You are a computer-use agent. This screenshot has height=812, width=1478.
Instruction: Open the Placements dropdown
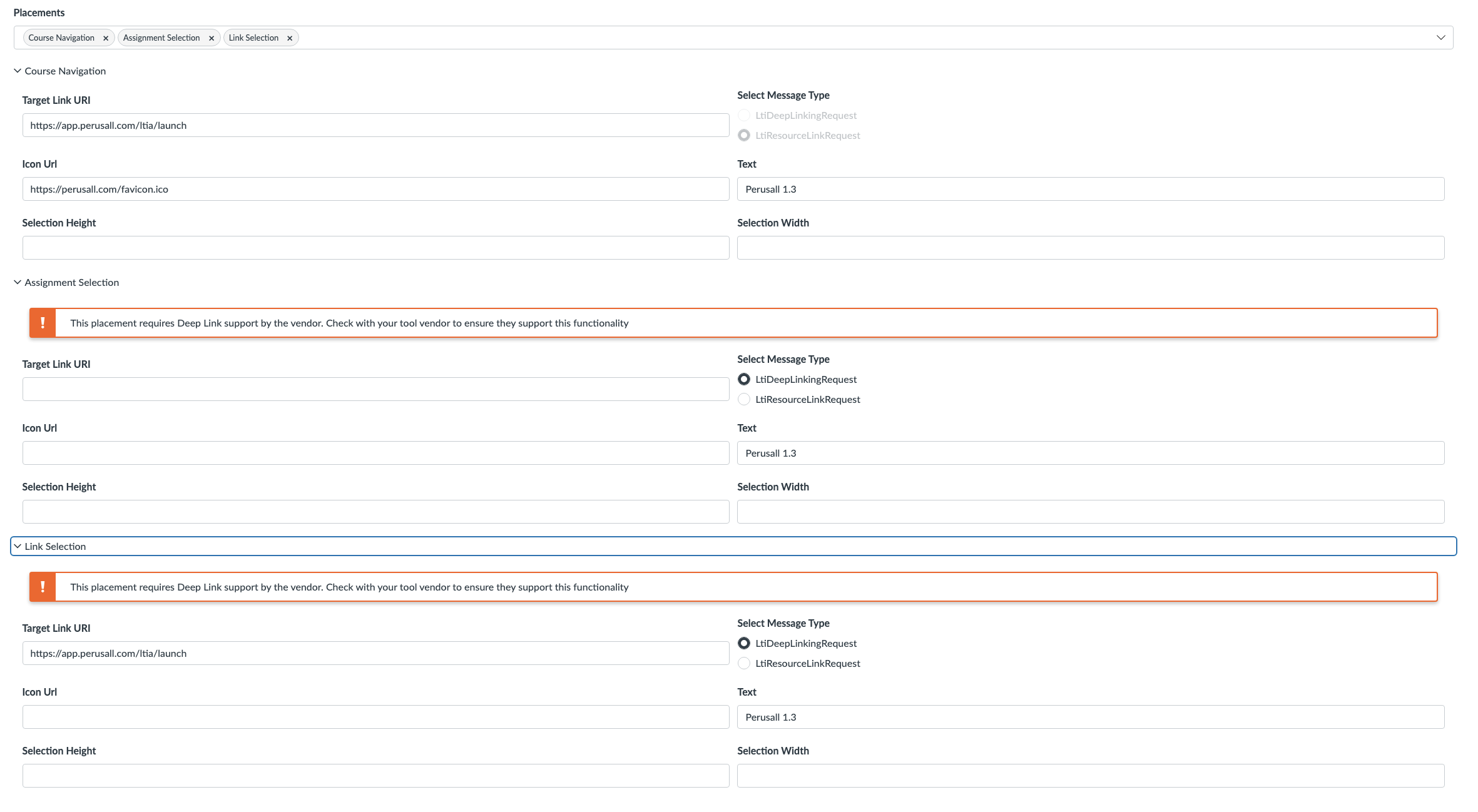1440,38
